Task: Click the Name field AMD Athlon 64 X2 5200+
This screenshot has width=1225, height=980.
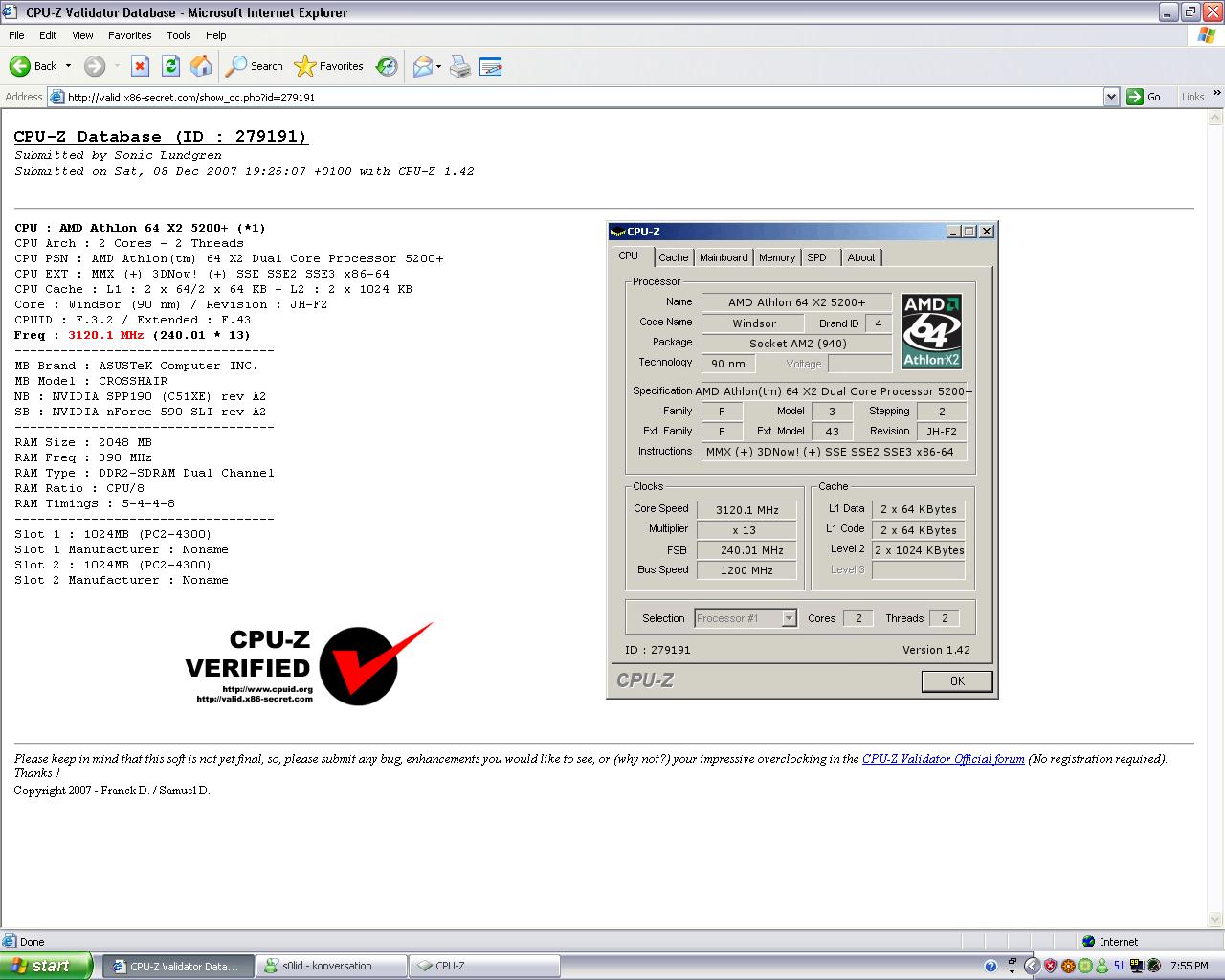Action: coord(796,302)
